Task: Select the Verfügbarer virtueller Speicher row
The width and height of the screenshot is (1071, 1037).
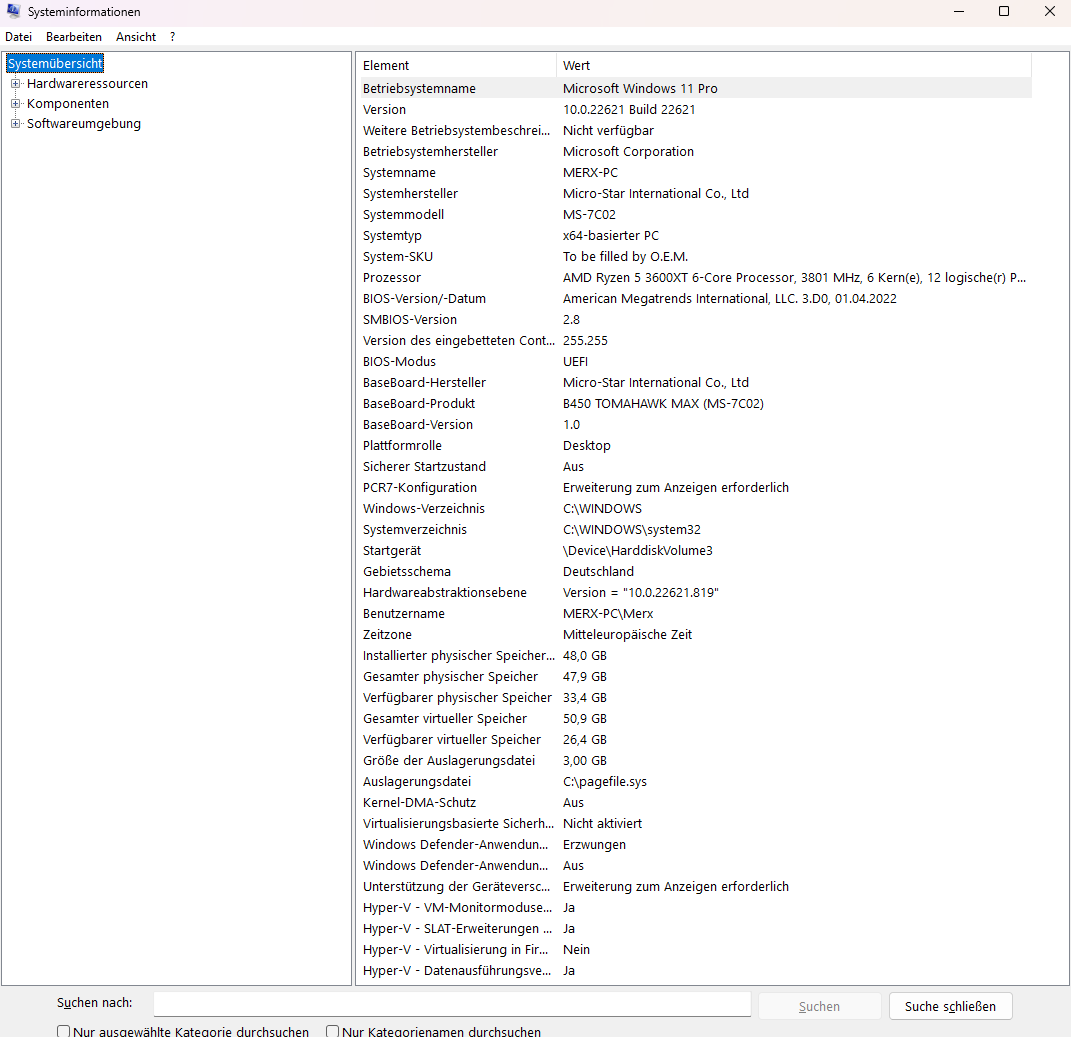Action: [695, 740]
